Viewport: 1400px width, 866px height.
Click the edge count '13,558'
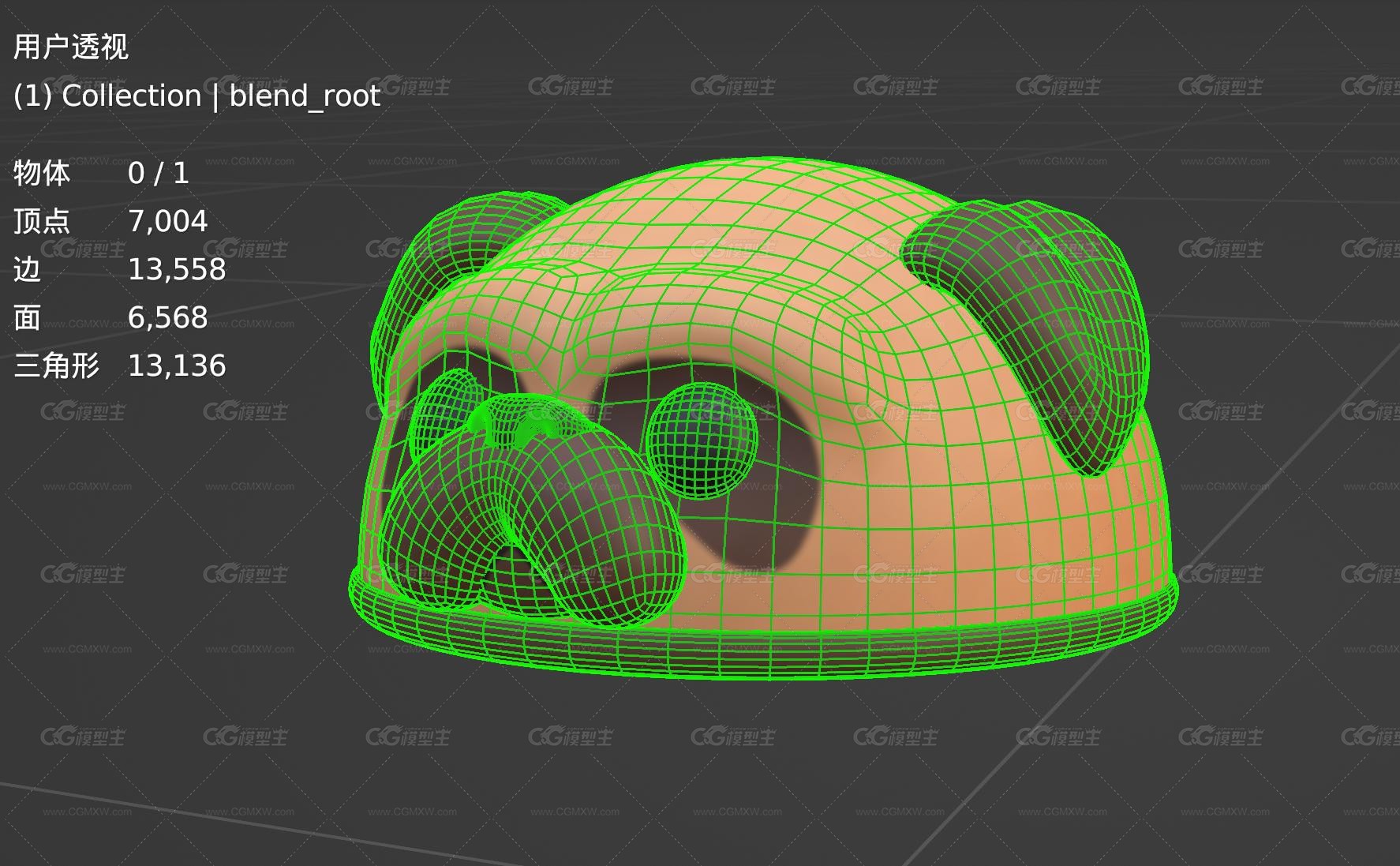[177, 270]
